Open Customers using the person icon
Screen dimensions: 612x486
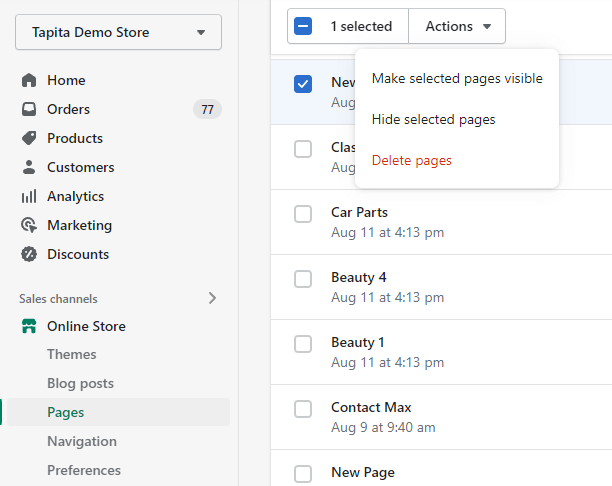coord(29,167)
